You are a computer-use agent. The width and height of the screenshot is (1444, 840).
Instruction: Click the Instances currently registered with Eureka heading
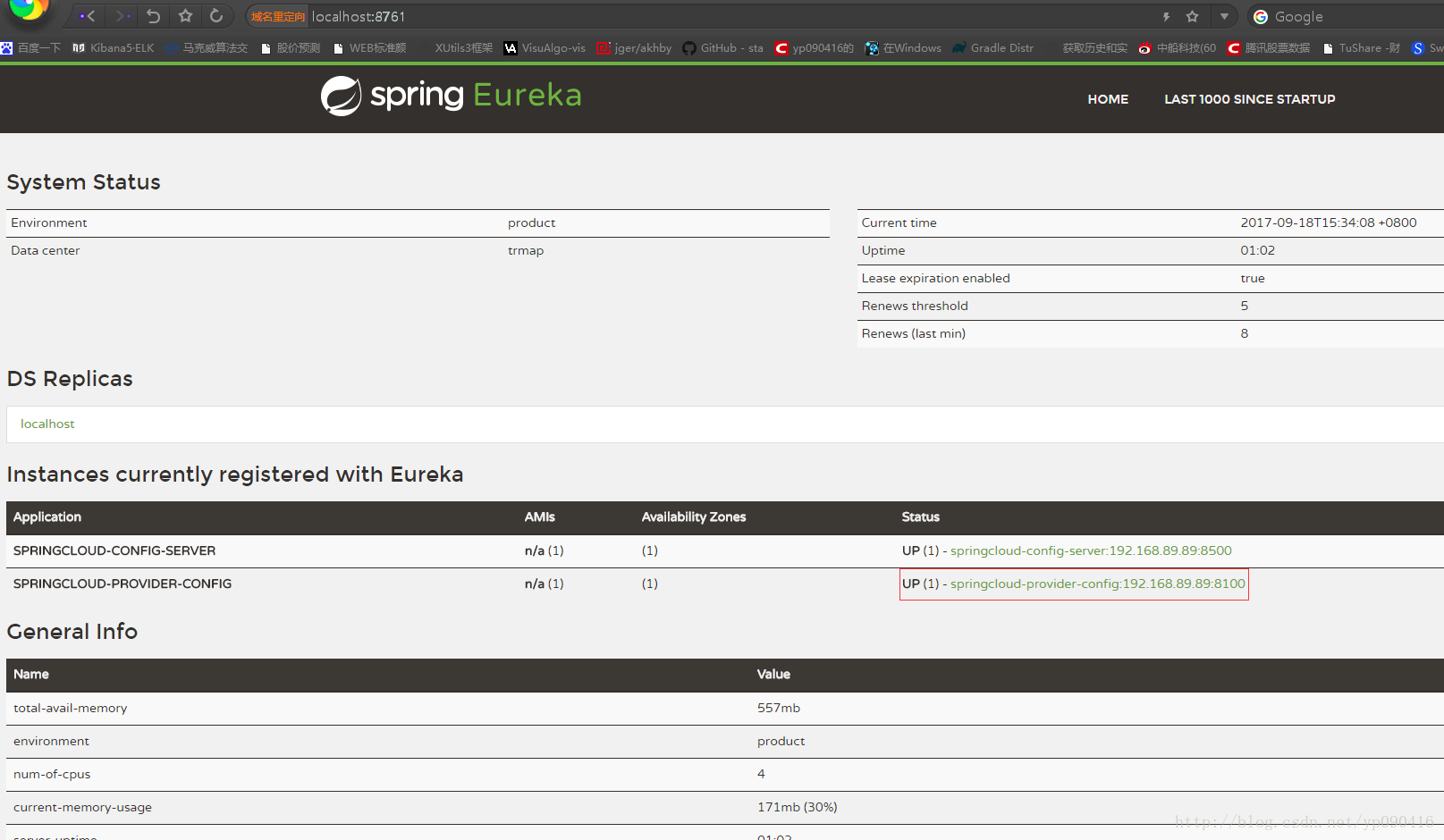point(235,475)
